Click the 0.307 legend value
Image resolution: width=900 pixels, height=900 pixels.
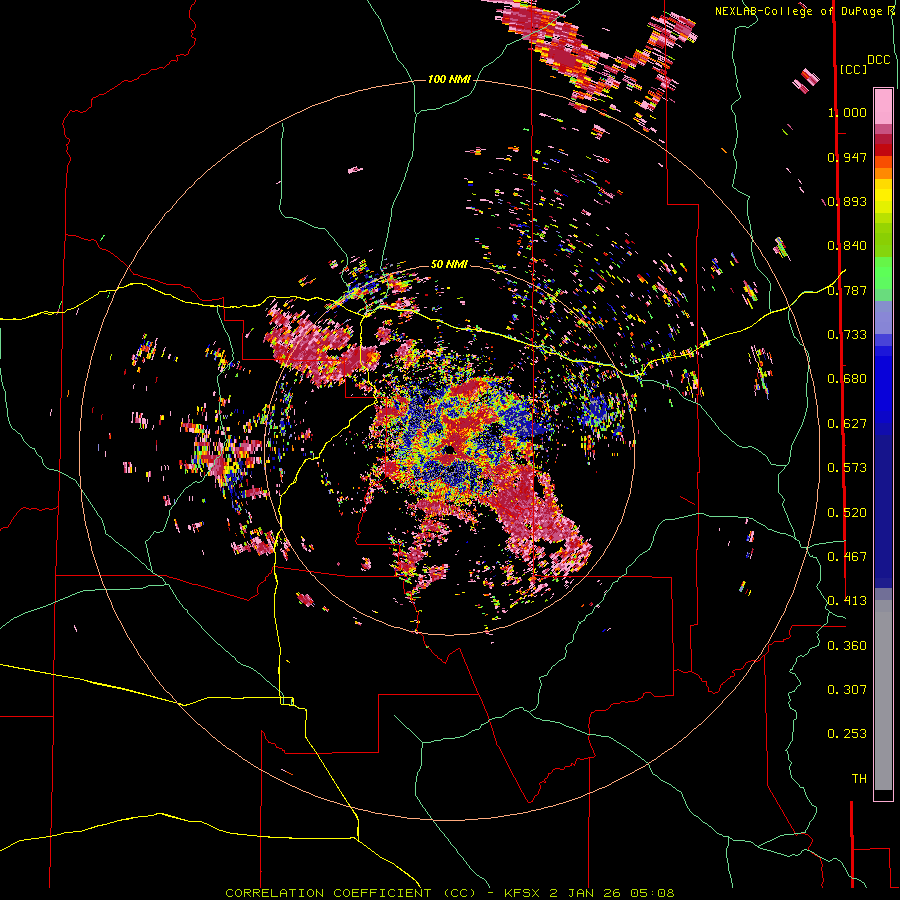click(x=847, y=690)
